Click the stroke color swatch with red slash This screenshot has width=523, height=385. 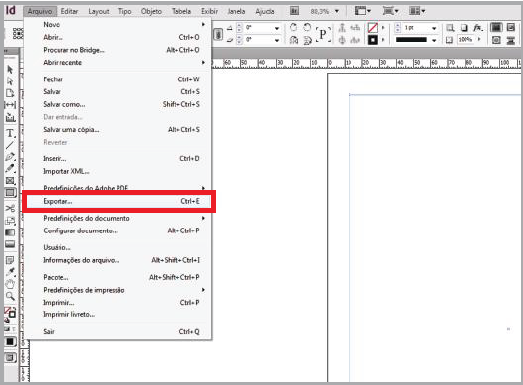click(x=372, y=27)
